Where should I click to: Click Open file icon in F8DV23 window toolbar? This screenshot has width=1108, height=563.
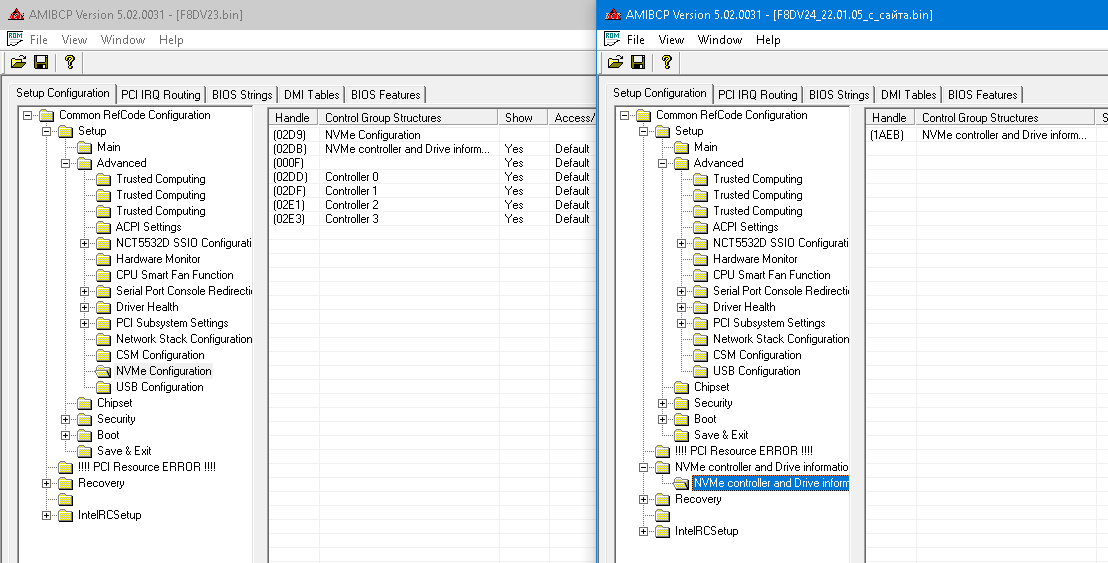tap(18, 62)
